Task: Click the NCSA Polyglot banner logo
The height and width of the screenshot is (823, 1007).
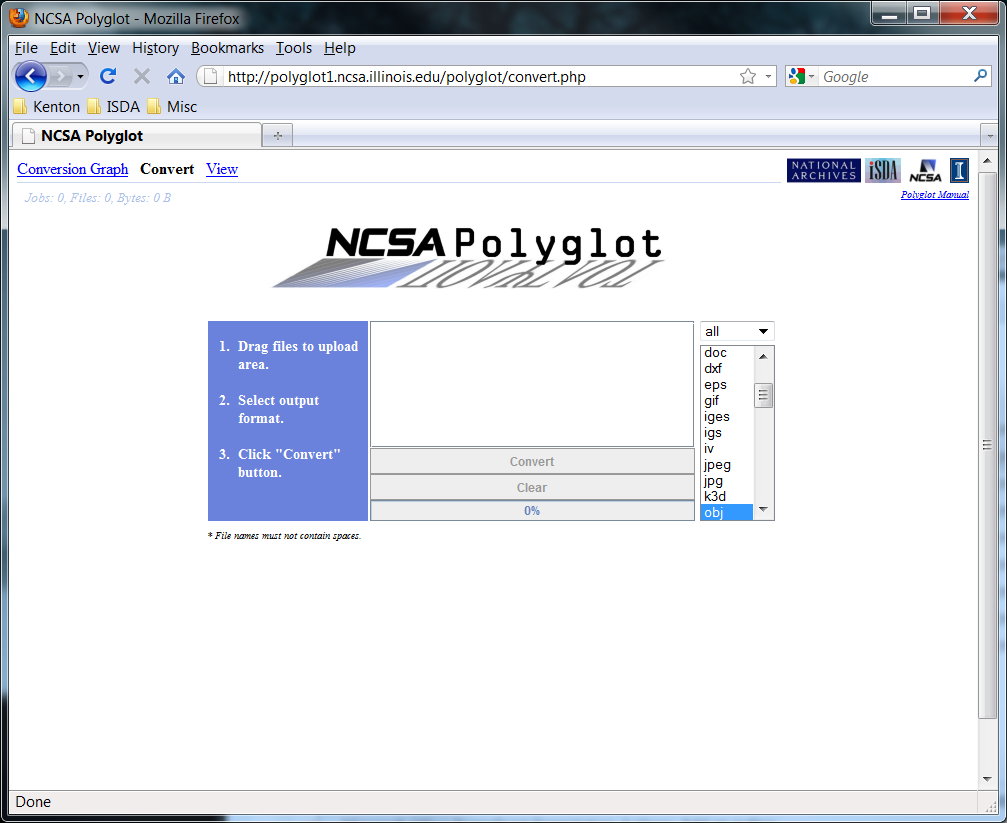Action: click(468, 257)
